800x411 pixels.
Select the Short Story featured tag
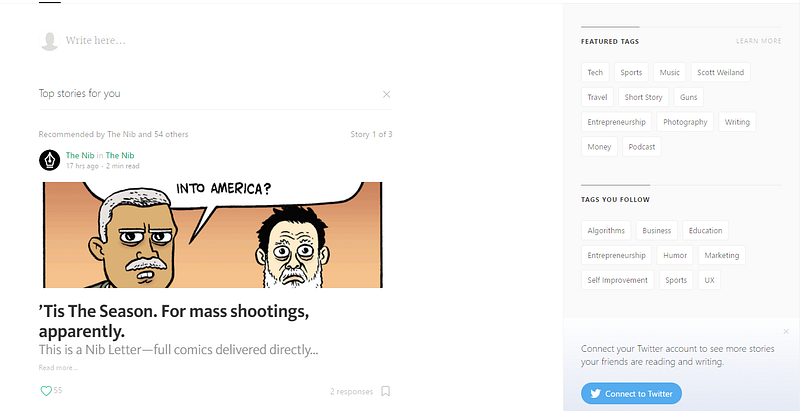pyautogui.click(x=643, y=97)
